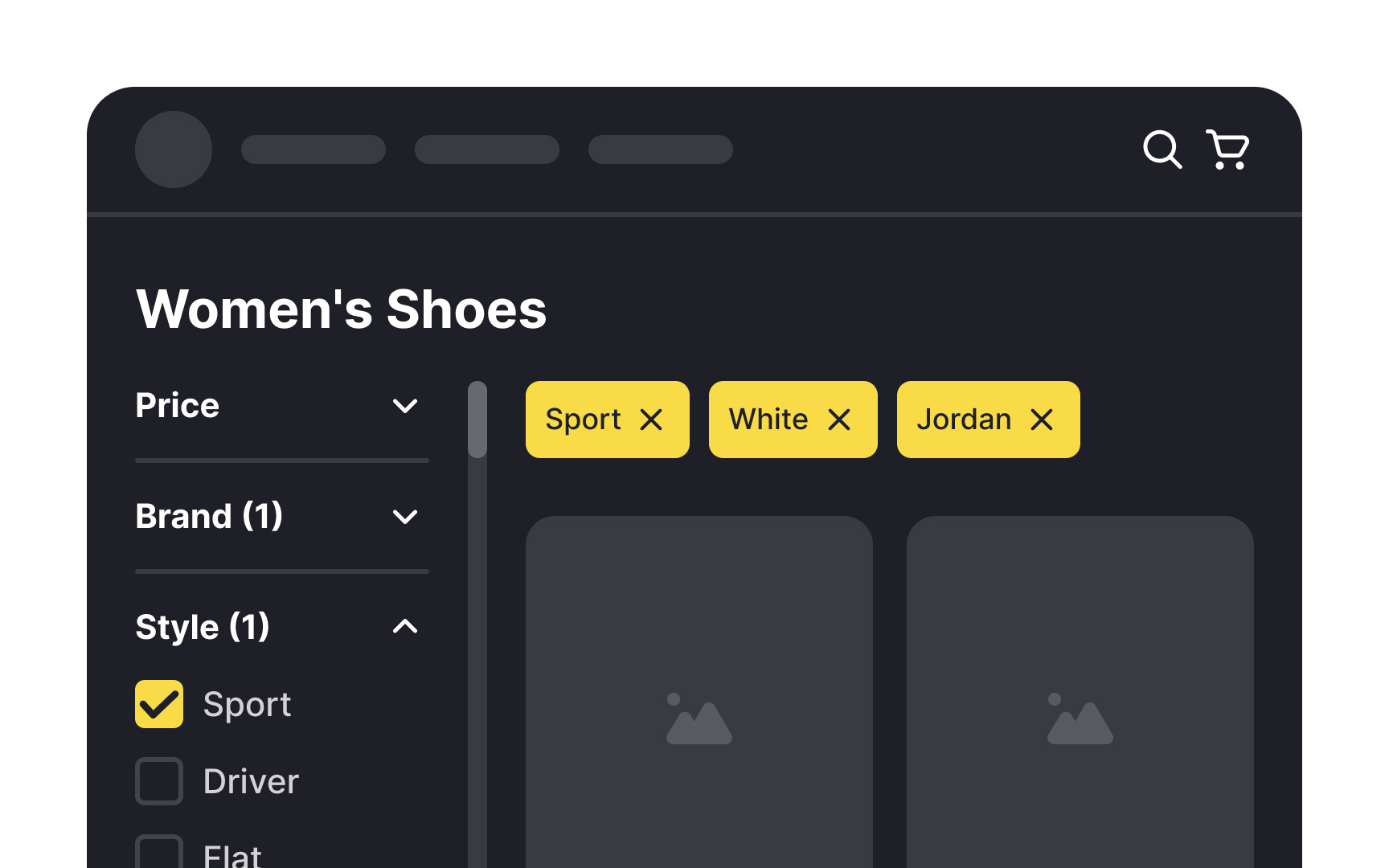
Task: Click the vertical scrollbar thumb
Action: 477,421
